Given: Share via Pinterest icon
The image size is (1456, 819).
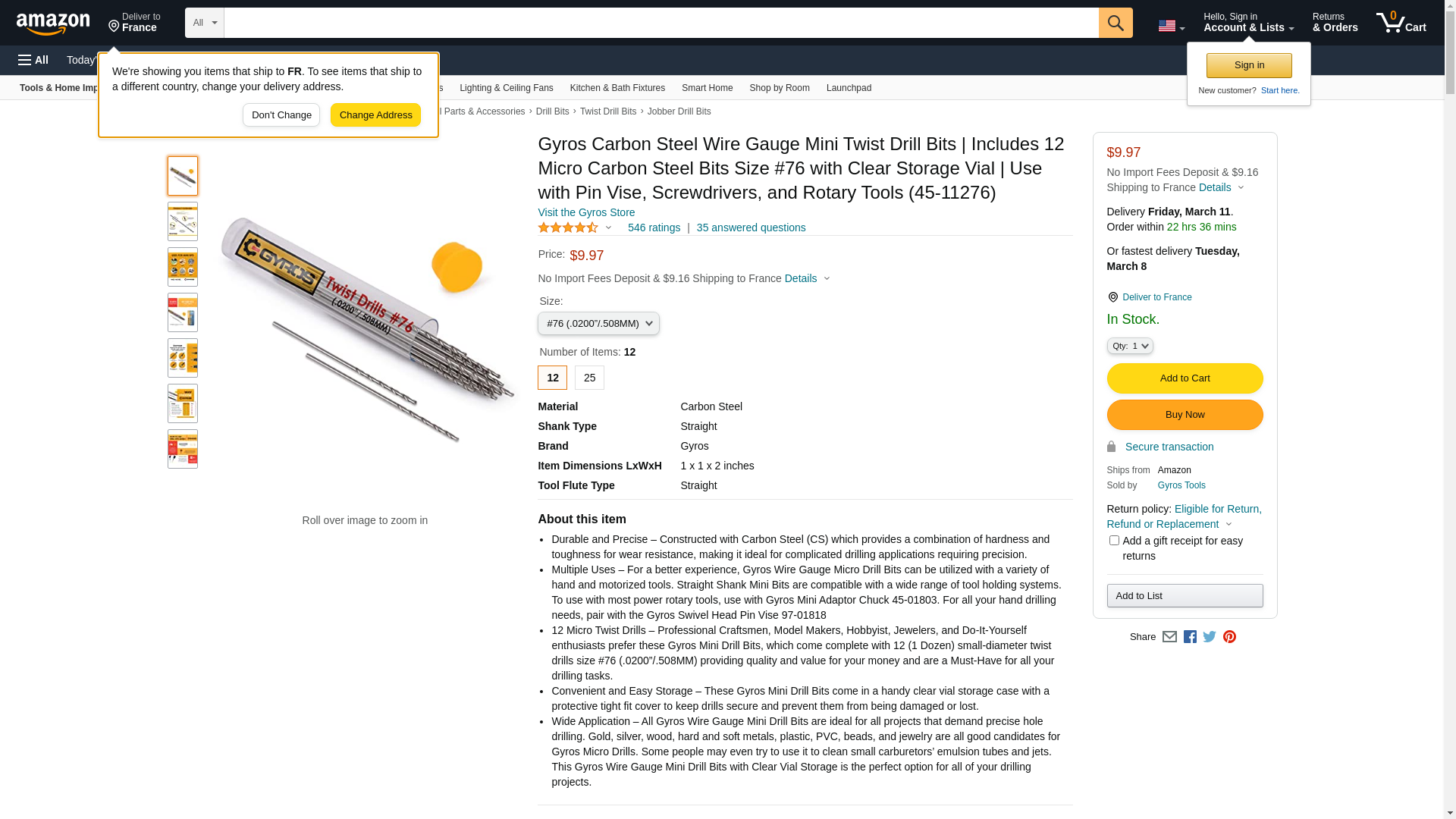Looking at the screenshot, I should (x=1229, y=637).
